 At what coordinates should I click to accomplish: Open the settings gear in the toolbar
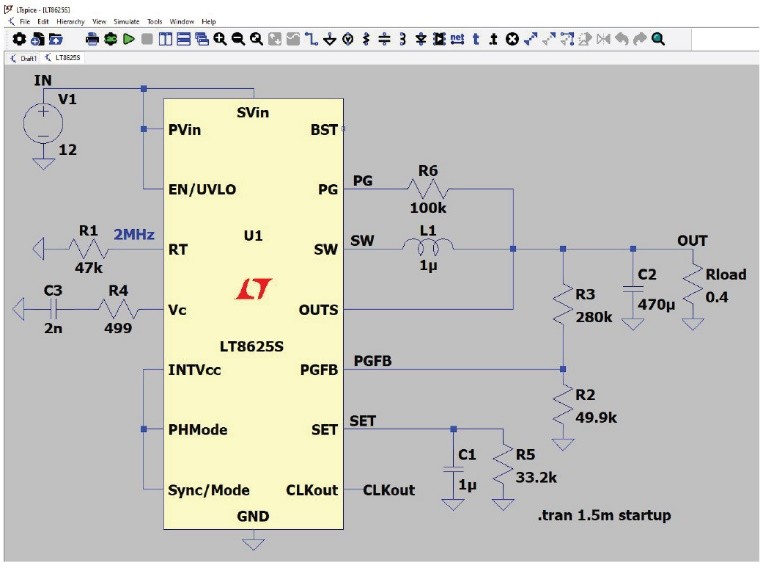tap(19, 39)
